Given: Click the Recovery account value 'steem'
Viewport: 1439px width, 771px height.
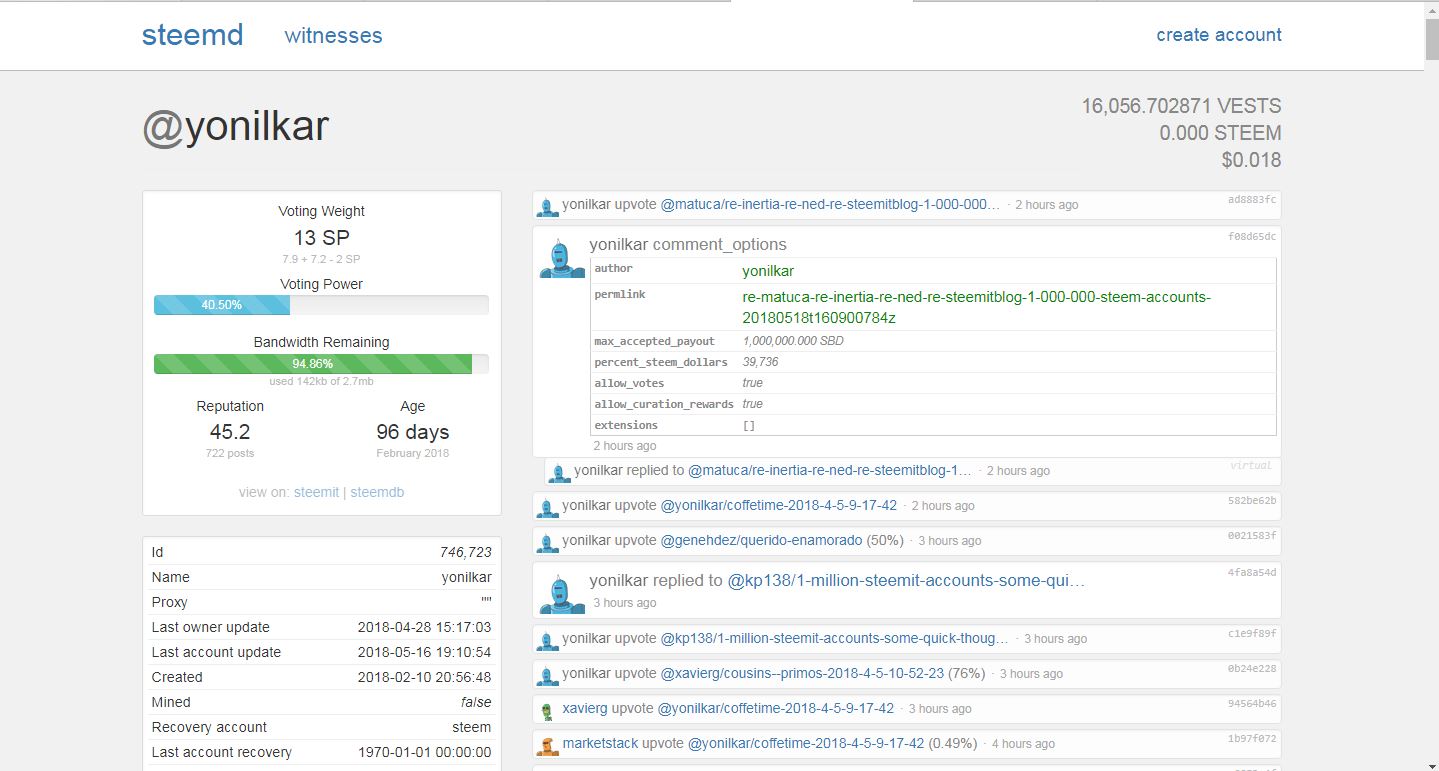Looking at the screenshot, I should point(472,727).
